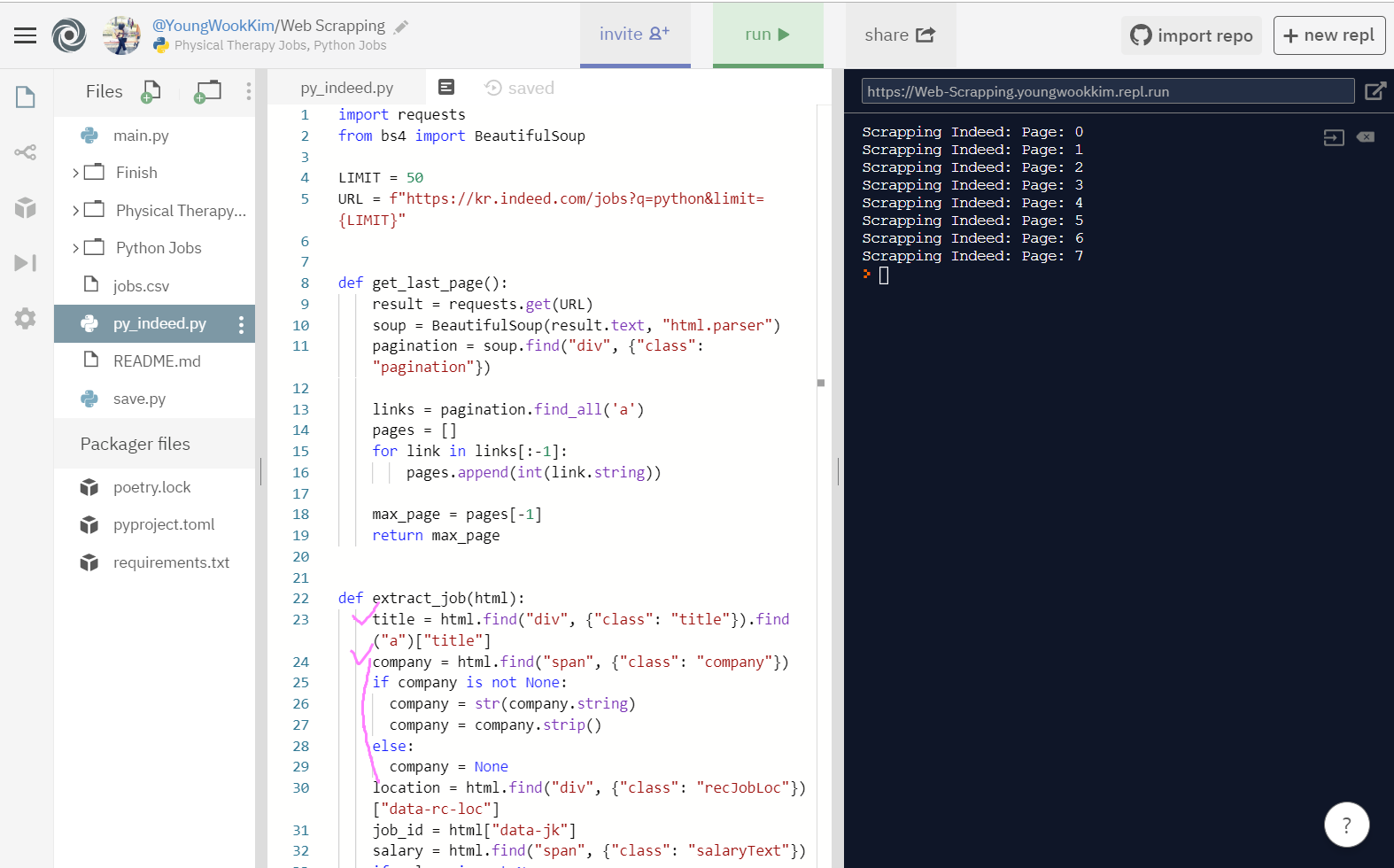
Task: Click 'Scrapping Indeed: Page: 7' console line
Action: click(972, 256)
